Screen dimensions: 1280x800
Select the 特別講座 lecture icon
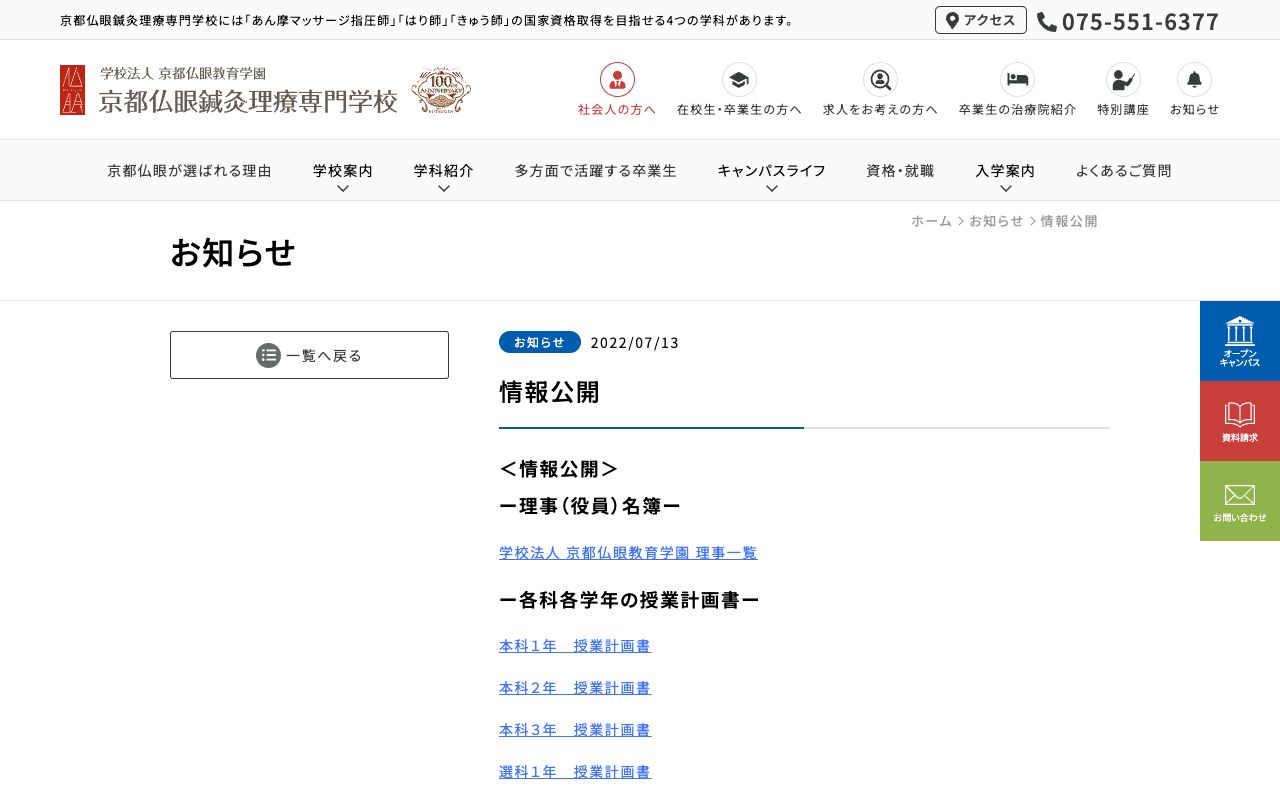coord(1122,80)
